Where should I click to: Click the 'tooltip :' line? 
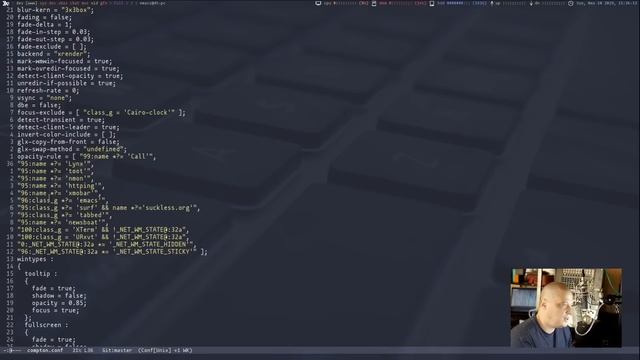click(x=41, y=274)
